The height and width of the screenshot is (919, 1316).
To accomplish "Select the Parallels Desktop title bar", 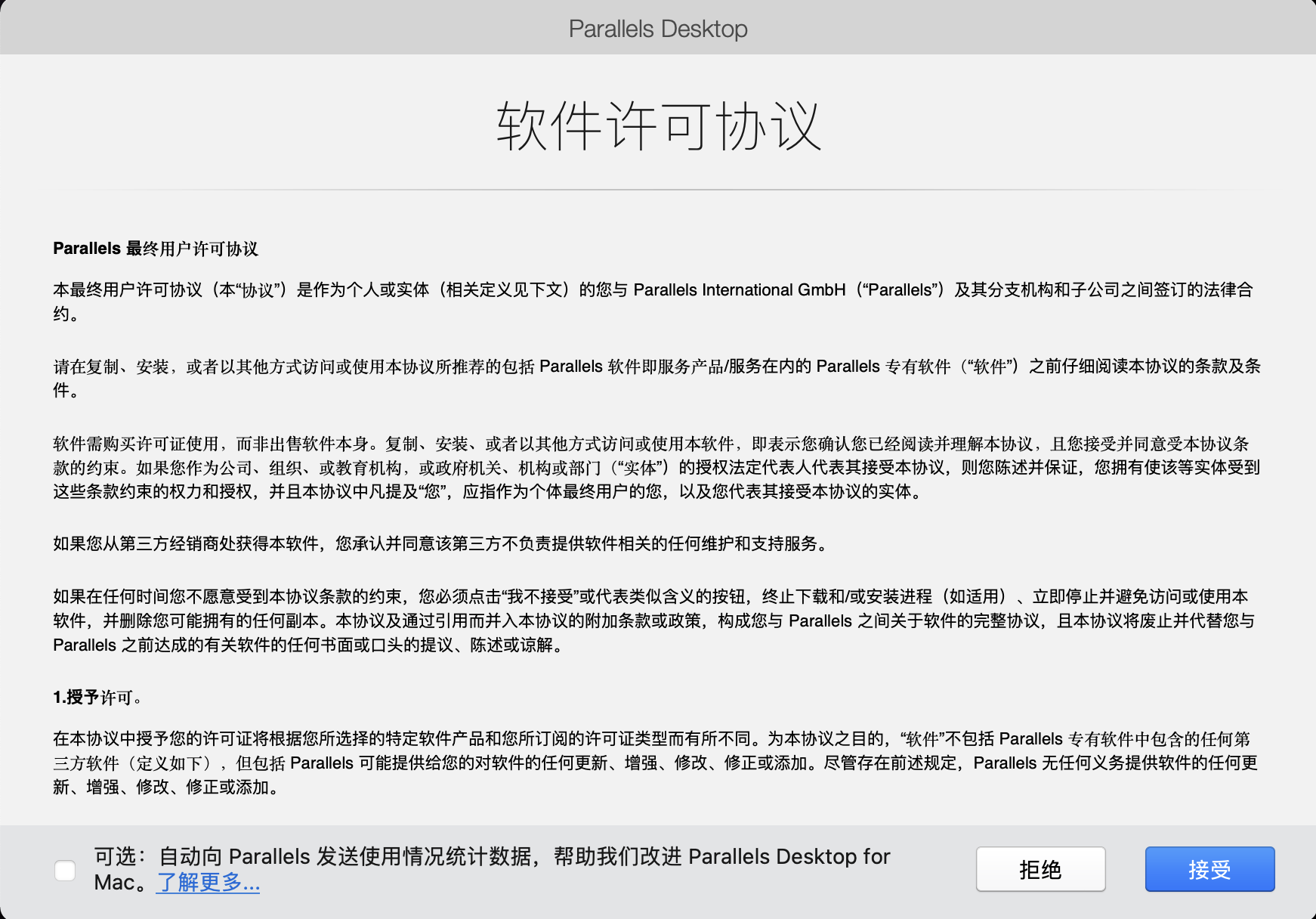I will 657,28.
